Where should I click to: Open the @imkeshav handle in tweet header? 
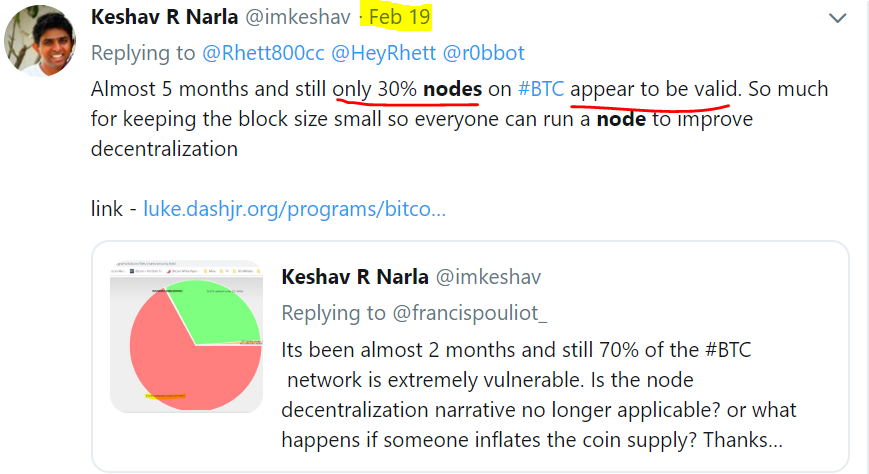pos(298,17)
